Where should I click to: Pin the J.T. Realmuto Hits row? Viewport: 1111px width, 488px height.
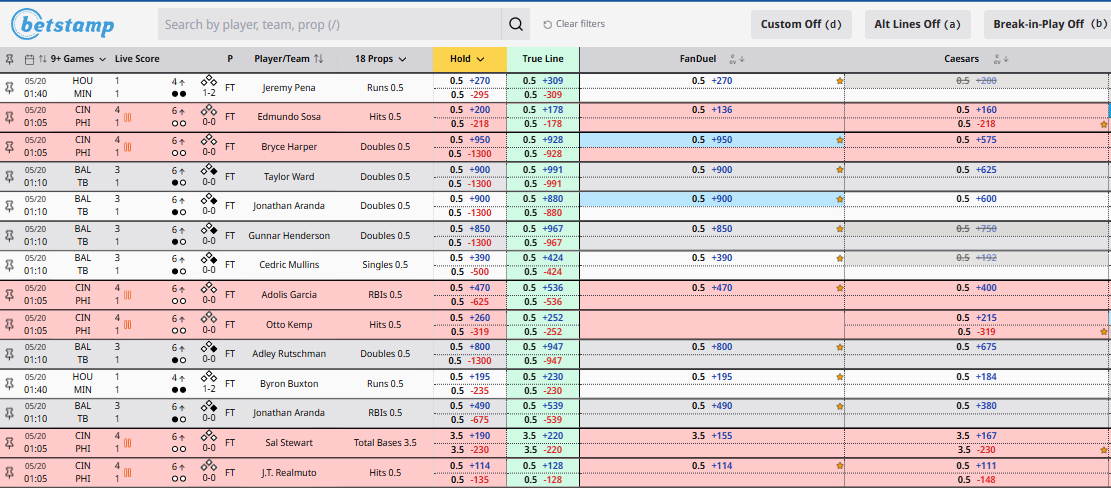(9, 472)
